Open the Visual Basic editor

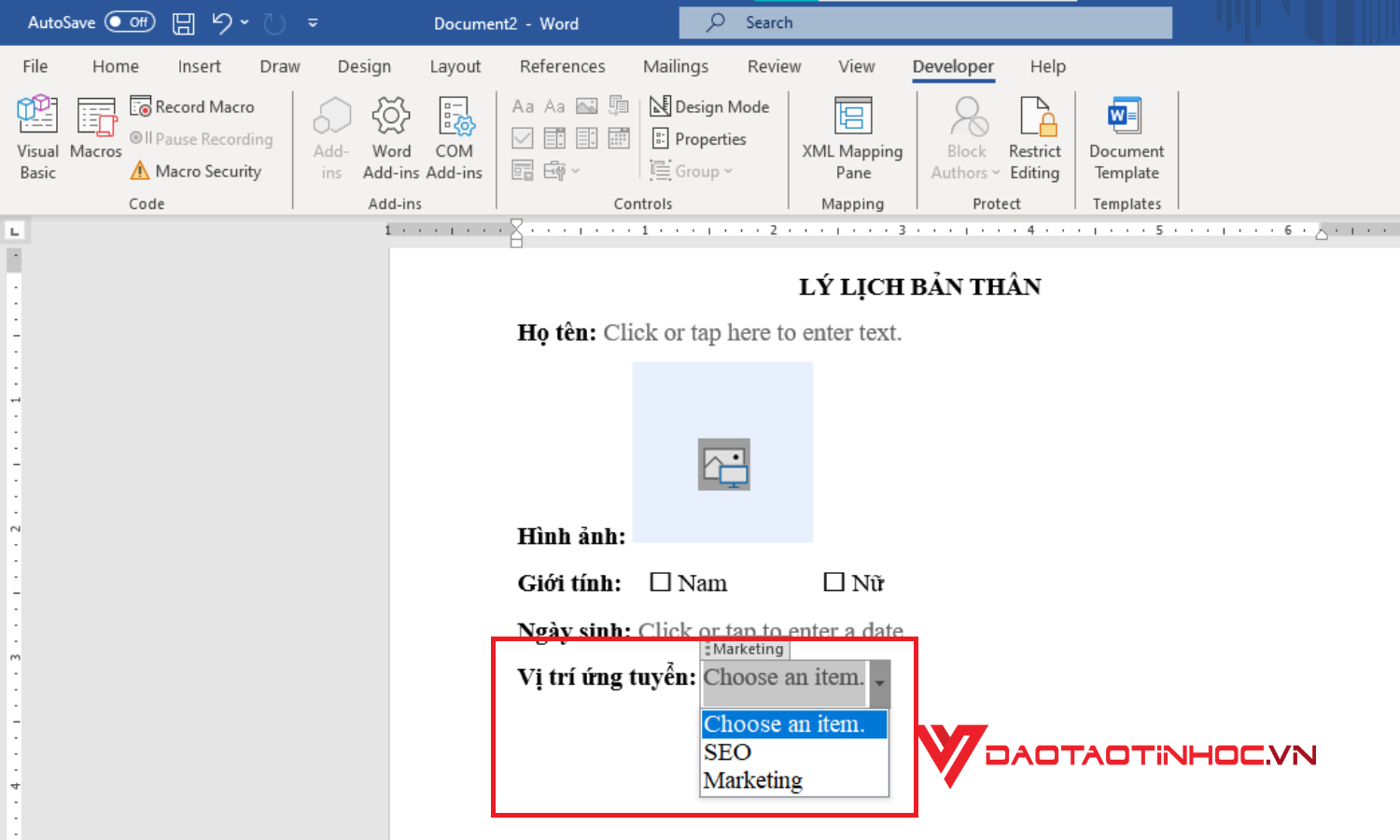tap(37, 136)
